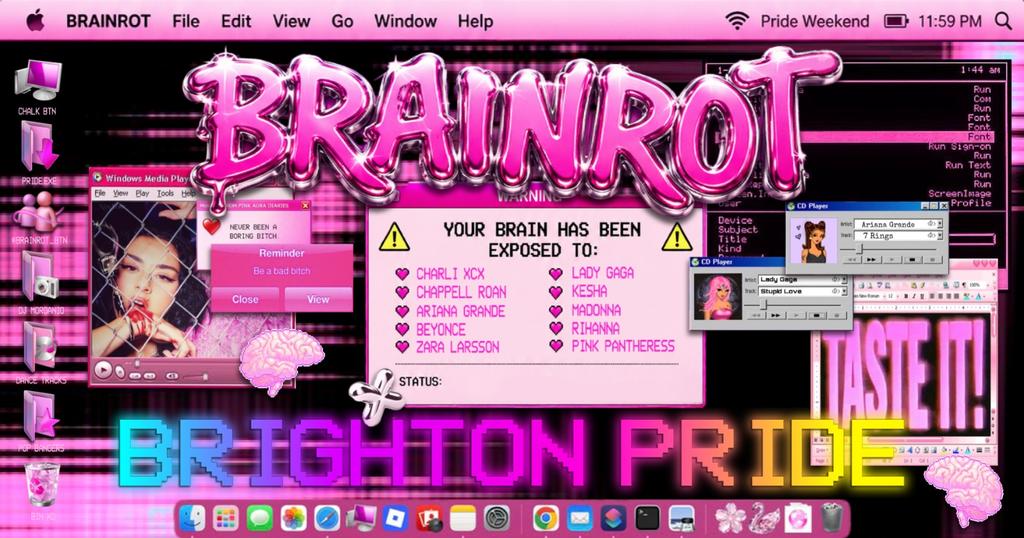Screen dimensions: 1024x538
Task: Launch Finder from the dock
Action: 192,519
